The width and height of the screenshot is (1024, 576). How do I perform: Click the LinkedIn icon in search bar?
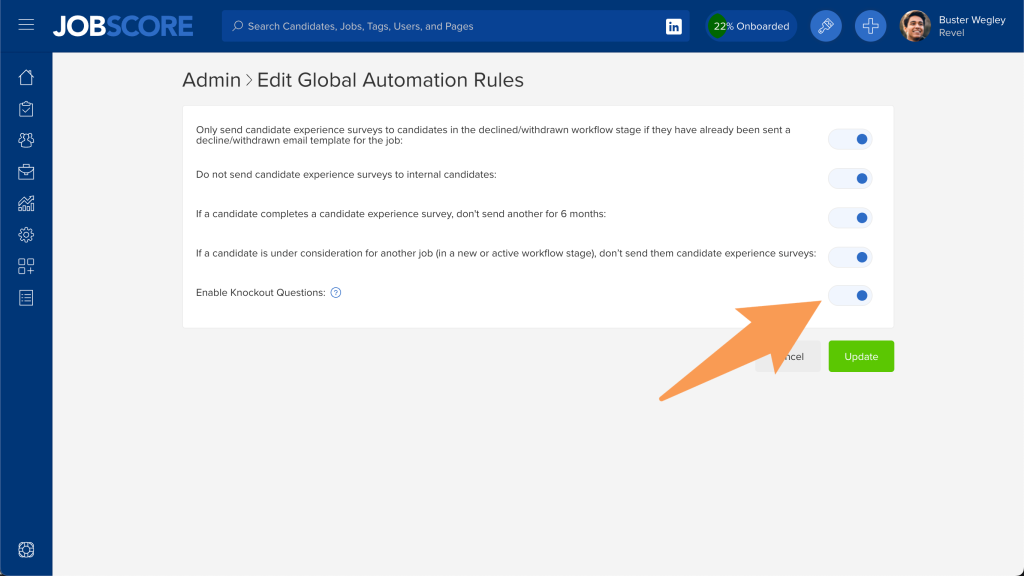pos(673,26)
